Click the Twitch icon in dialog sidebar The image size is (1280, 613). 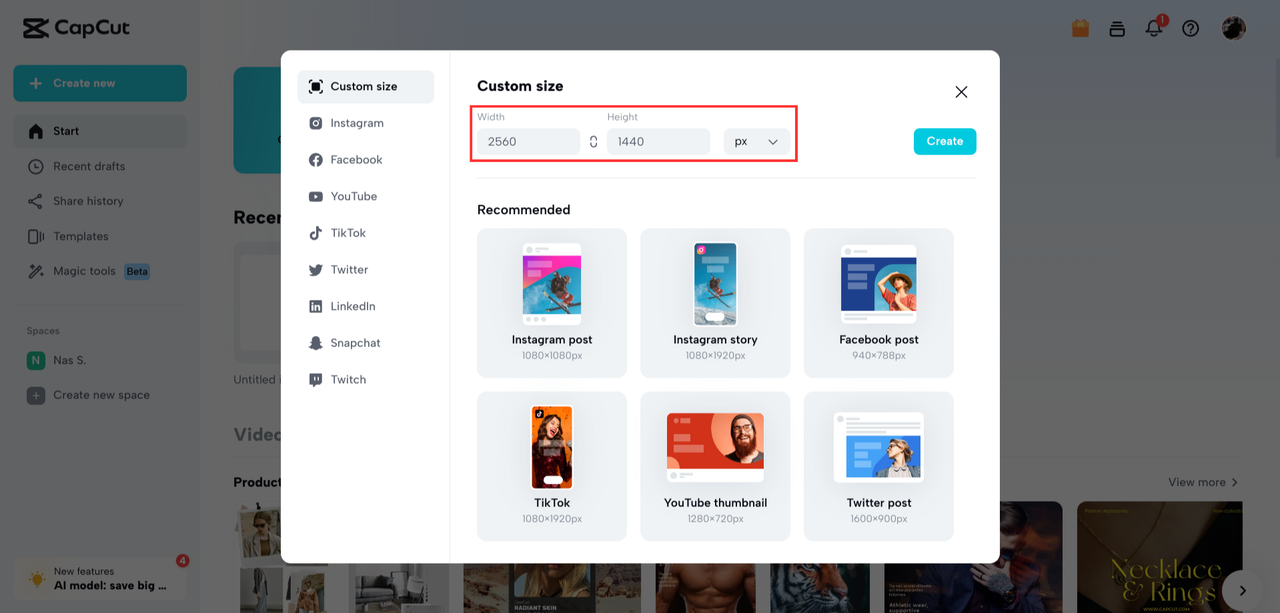tap(315, 380)
